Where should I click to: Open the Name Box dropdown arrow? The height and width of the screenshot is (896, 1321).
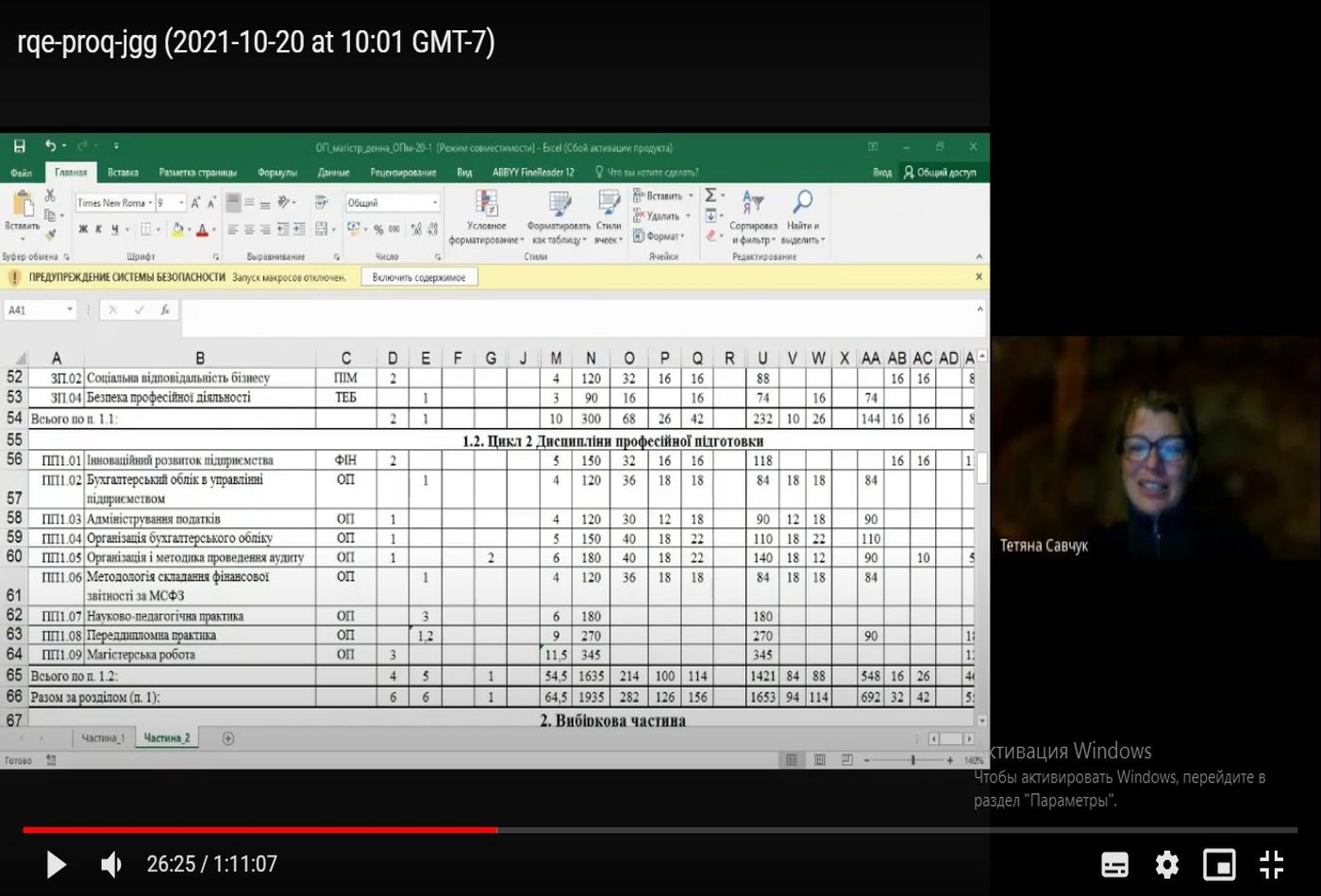[x=70, y=309]
